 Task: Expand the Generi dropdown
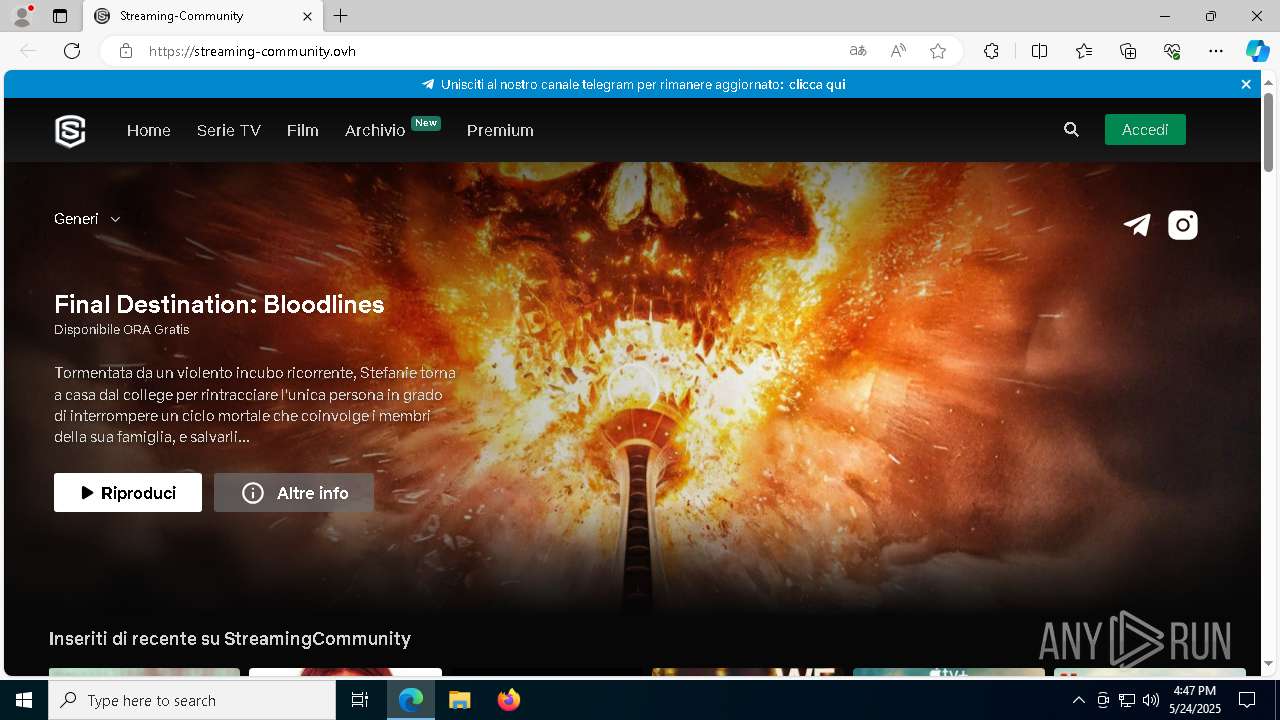[87, 219]
